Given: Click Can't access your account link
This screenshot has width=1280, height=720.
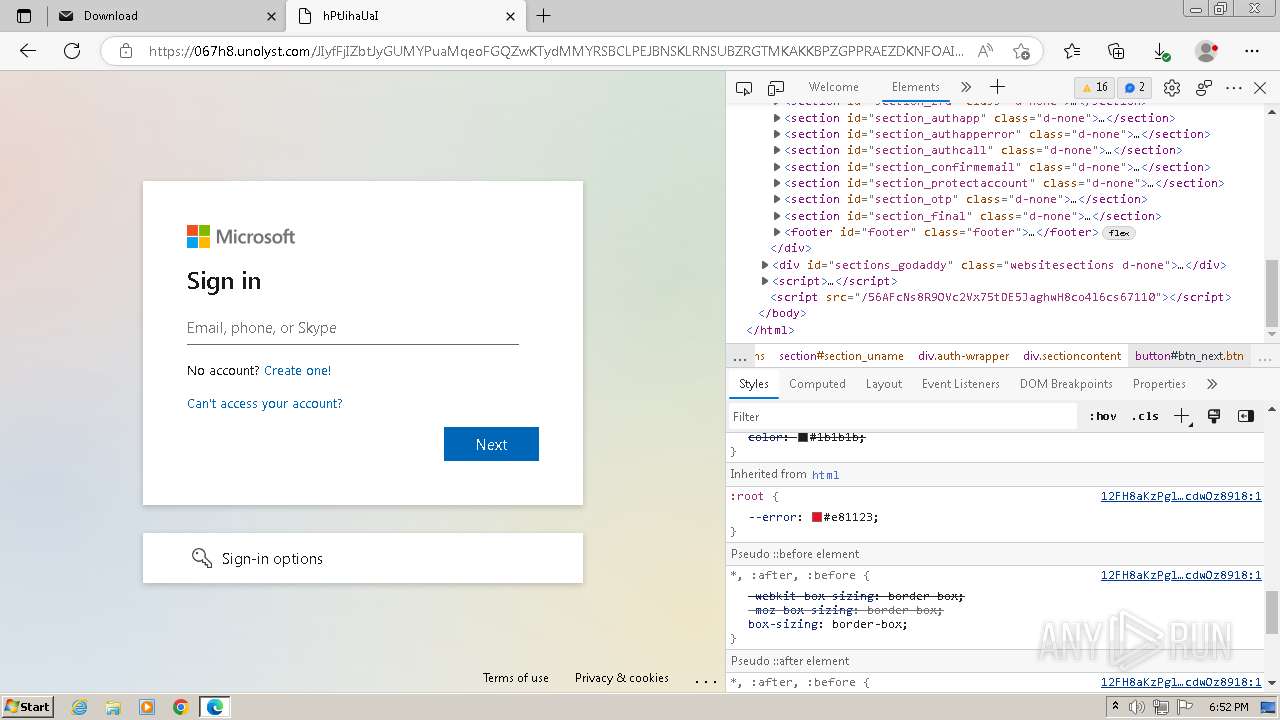Looking at the screenshot, I should [x=265, y=403].
